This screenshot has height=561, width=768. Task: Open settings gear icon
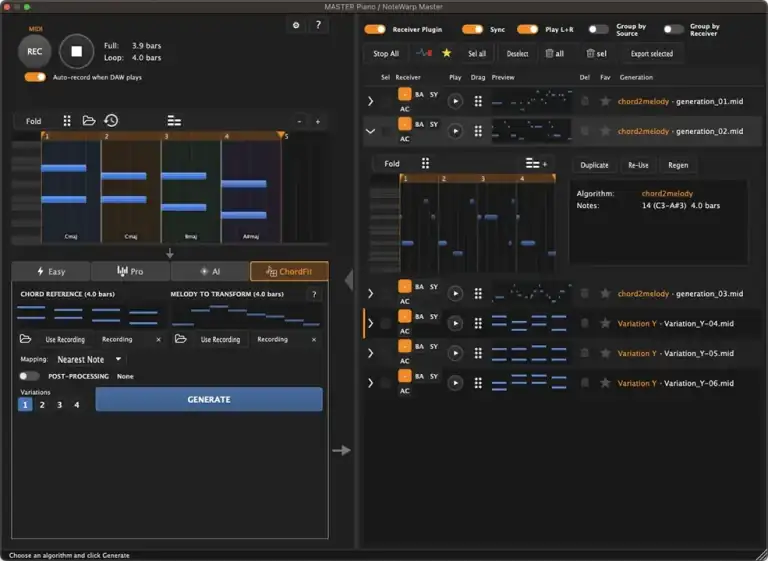point(296,25)
